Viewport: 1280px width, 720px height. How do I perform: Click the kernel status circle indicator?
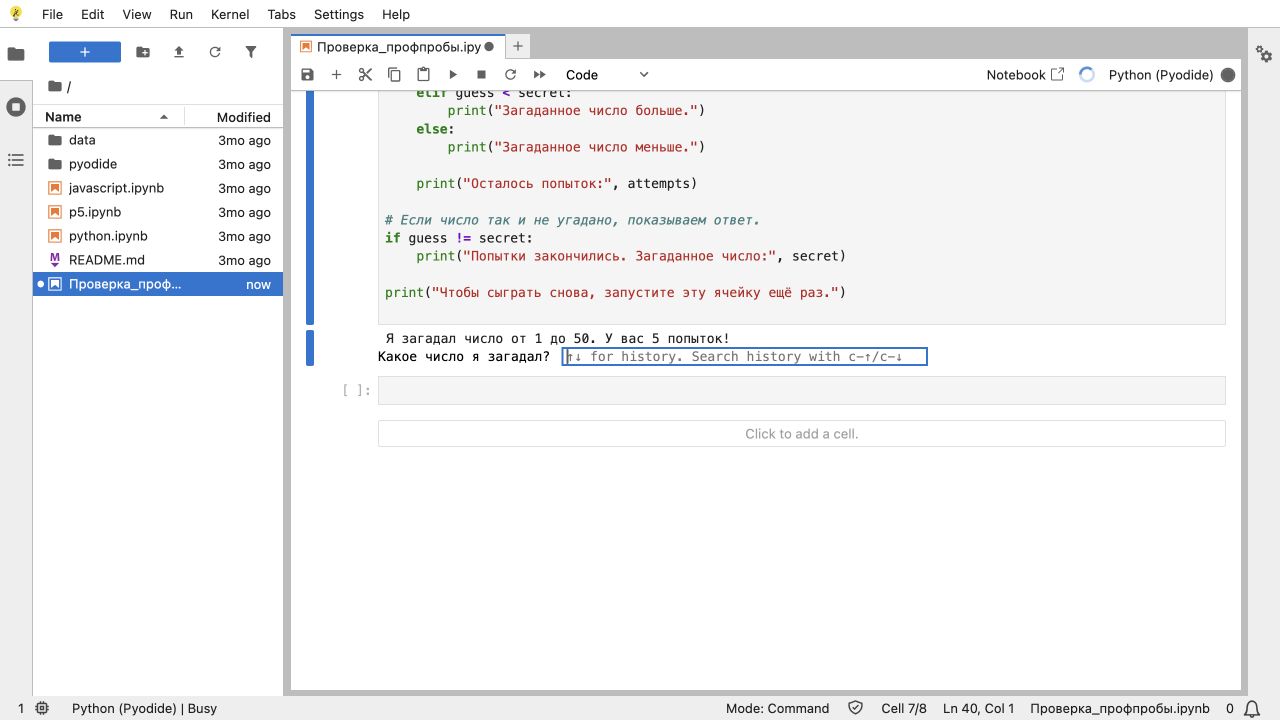(1228, 75)
